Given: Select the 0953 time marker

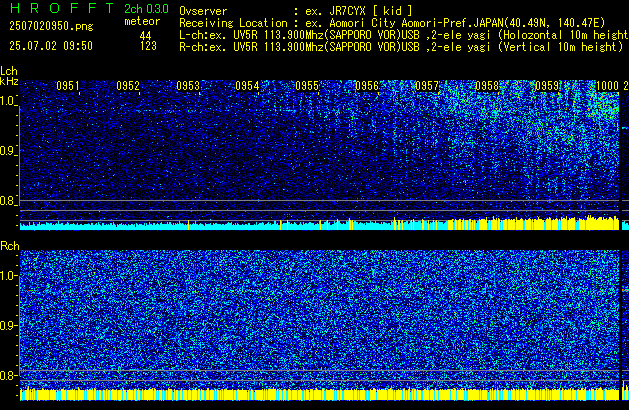Looking at the screenshot, I should pyautogui.click(x=188, y=86).
